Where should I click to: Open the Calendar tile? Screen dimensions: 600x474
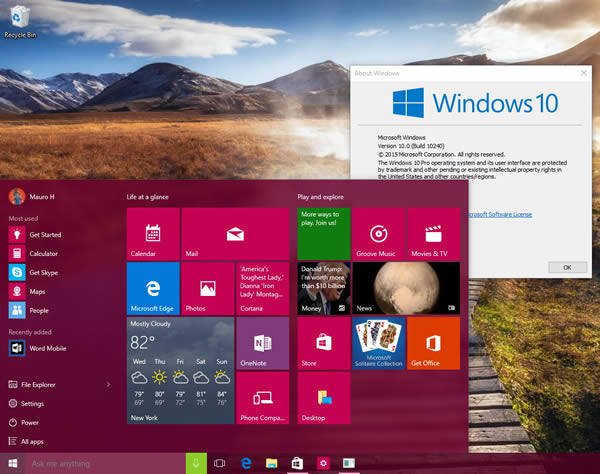153,234
